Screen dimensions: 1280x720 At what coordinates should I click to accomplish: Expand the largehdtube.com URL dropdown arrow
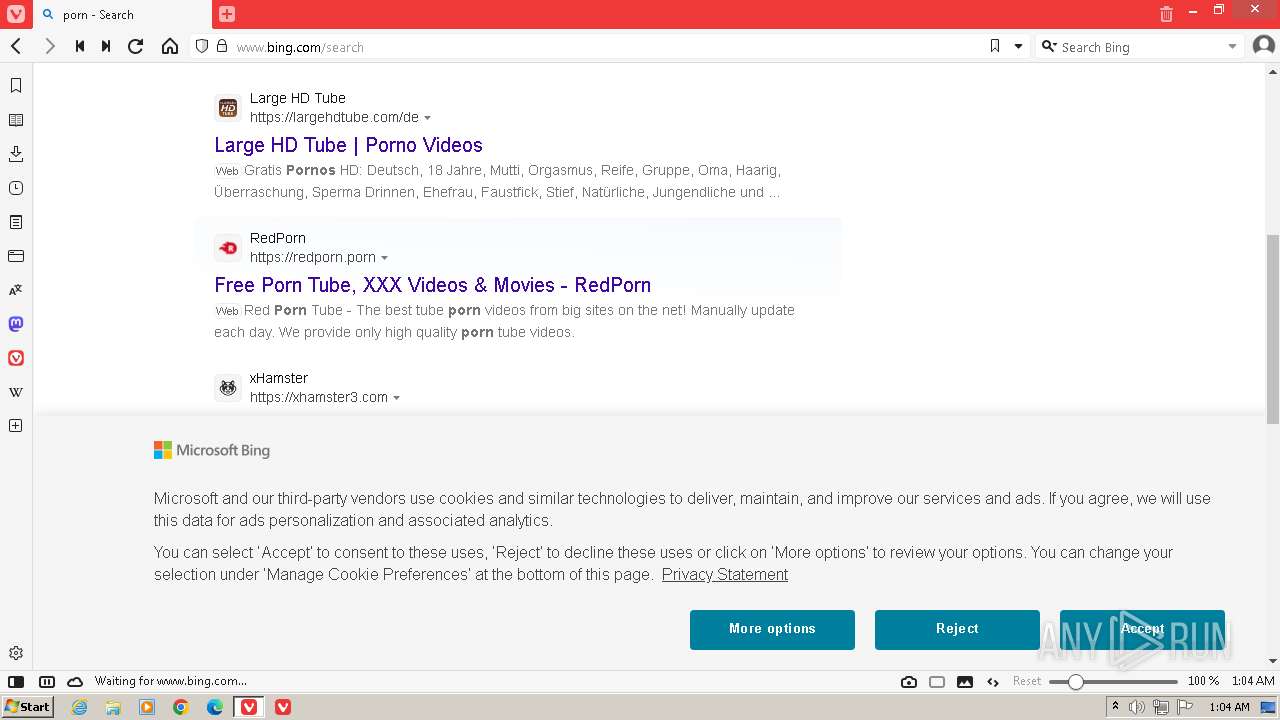click(428, 118)
